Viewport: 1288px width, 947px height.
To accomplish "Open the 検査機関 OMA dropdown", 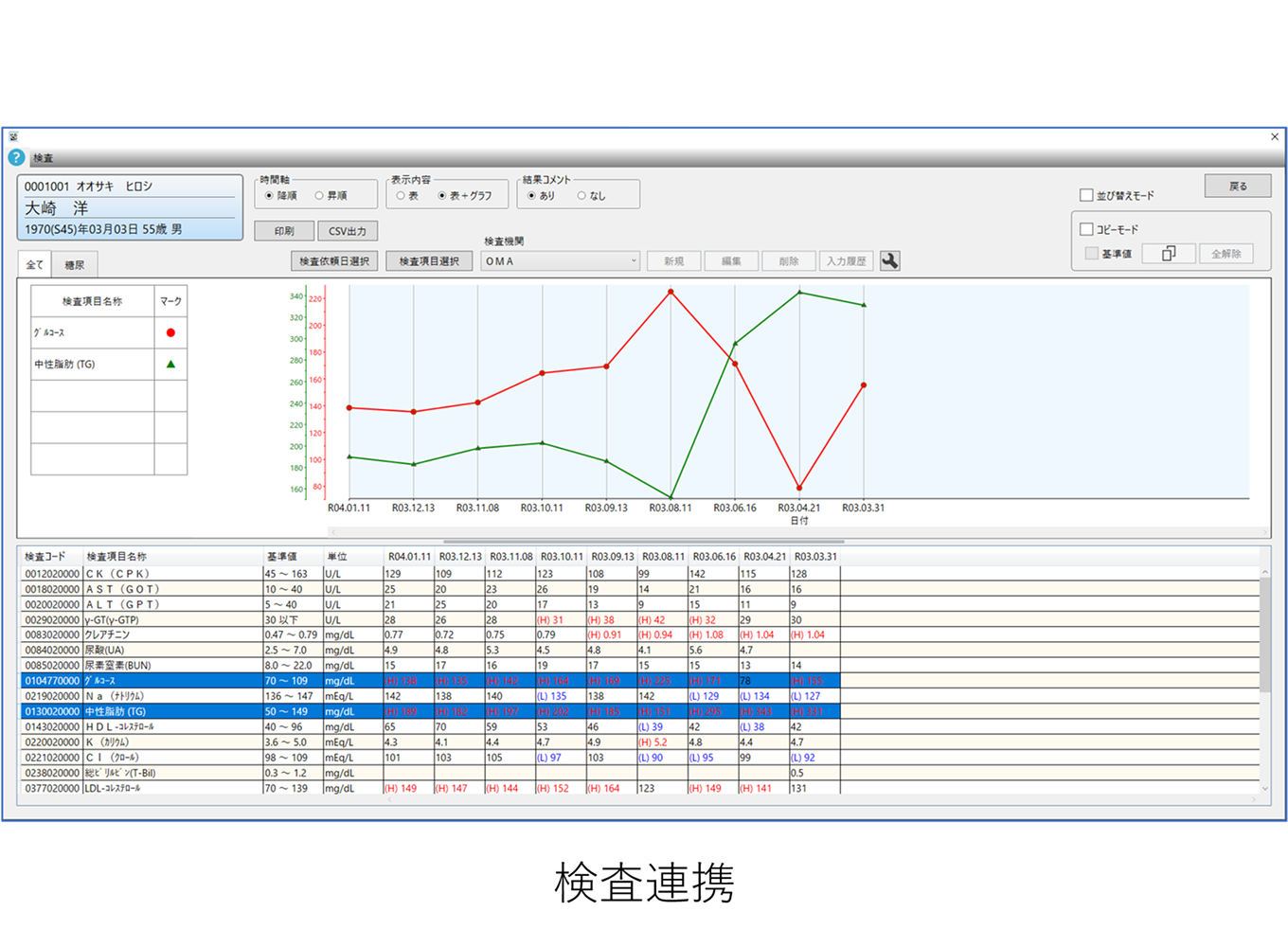I will click(x=633, y=260).
